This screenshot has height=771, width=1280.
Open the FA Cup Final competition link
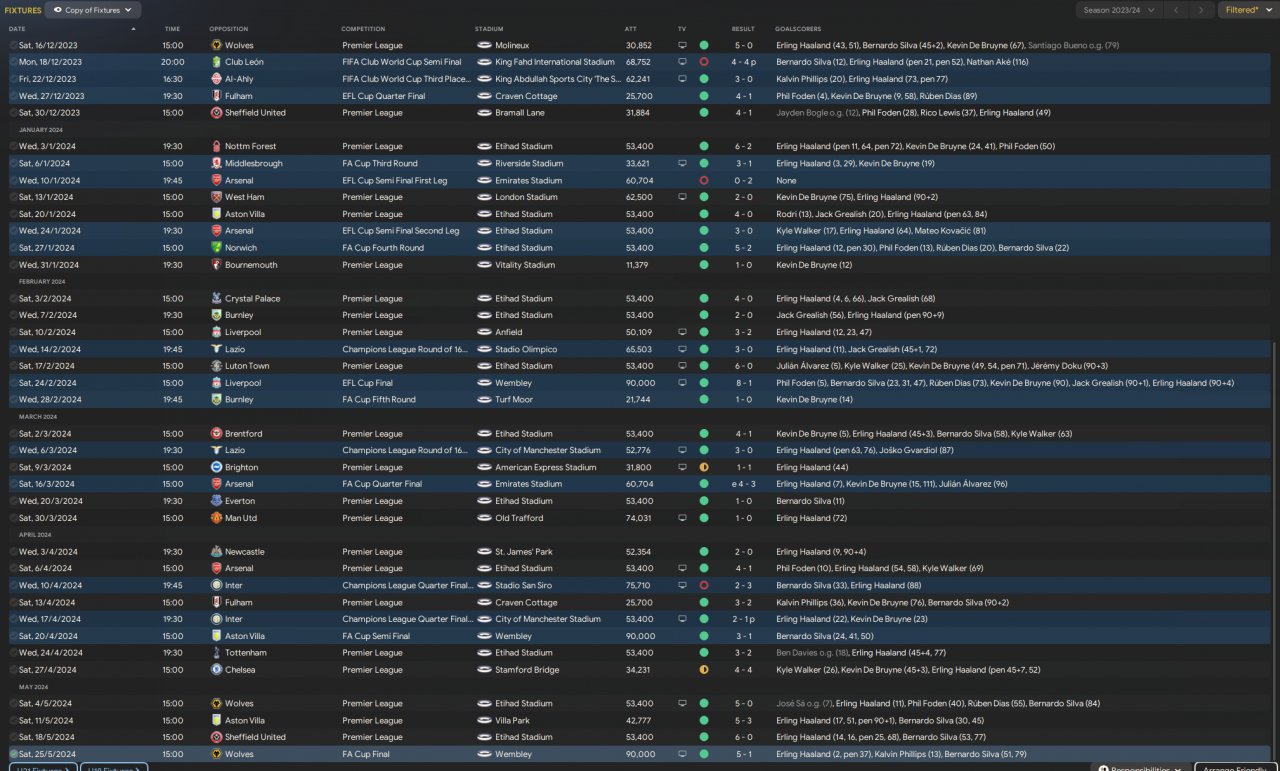click(368, 754)
